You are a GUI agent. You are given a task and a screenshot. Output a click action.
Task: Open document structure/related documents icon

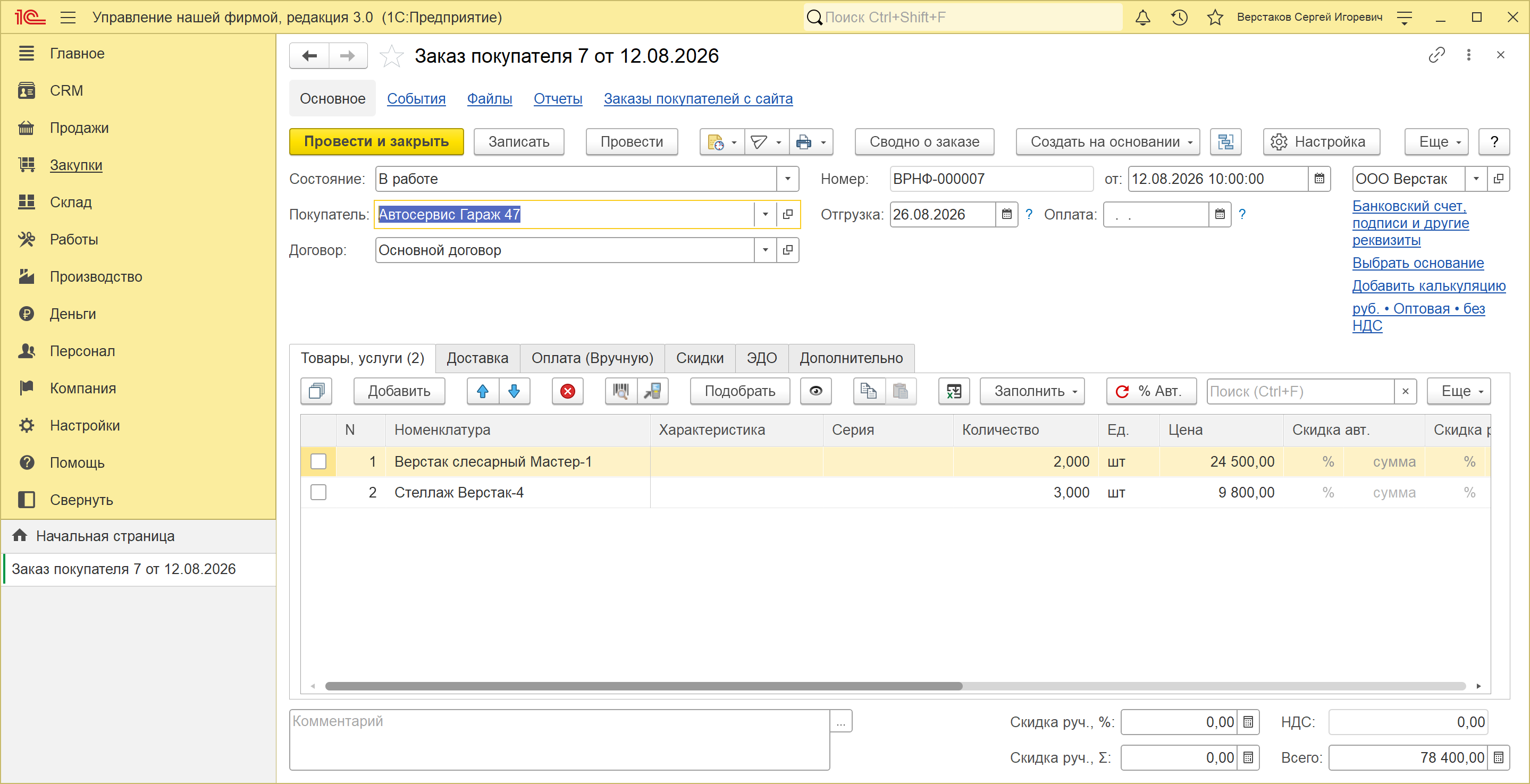1226,142
